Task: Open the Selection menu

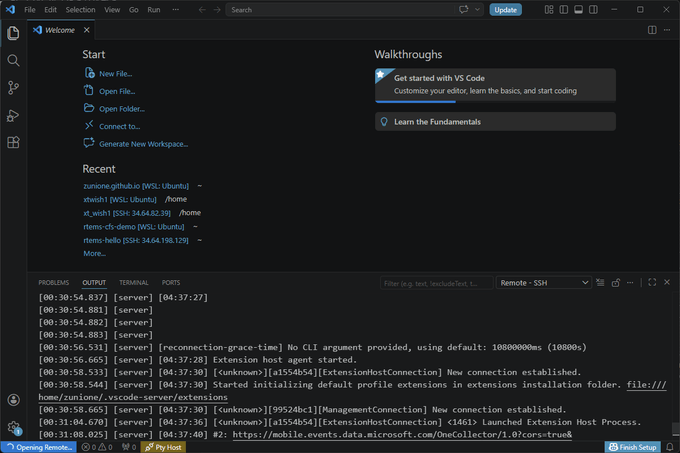Action: tap(80, 10)
